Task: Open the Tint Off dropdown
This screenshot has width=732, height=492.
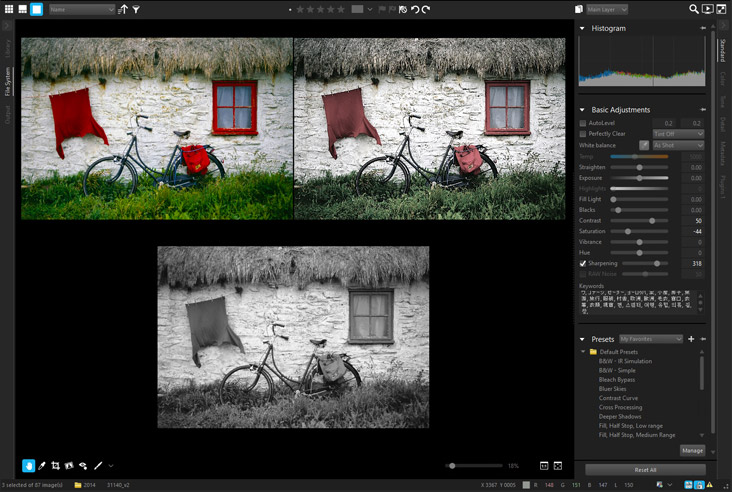Action: tap(677, 133)
